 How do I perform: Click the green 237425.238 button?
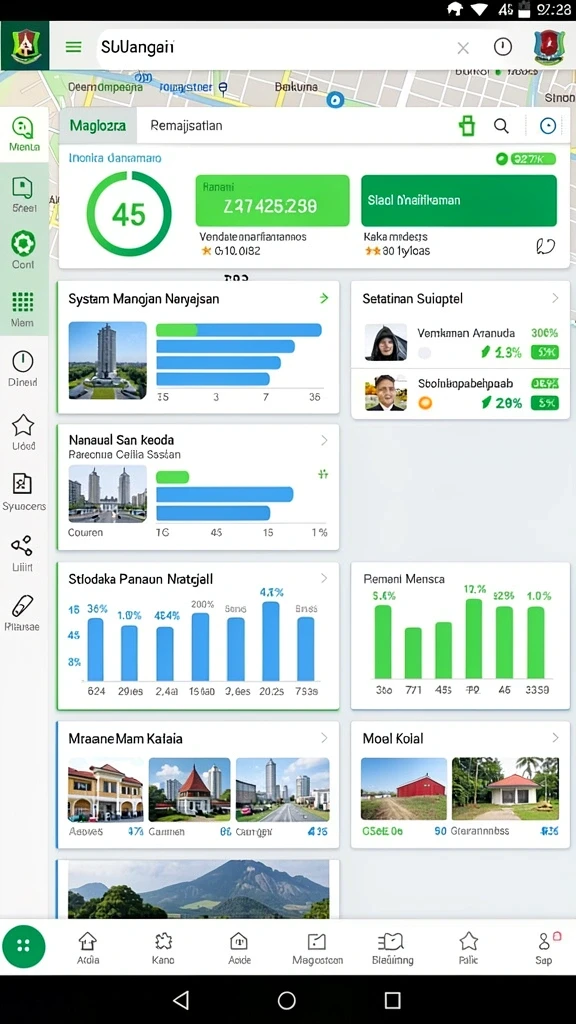coord(272,201)
